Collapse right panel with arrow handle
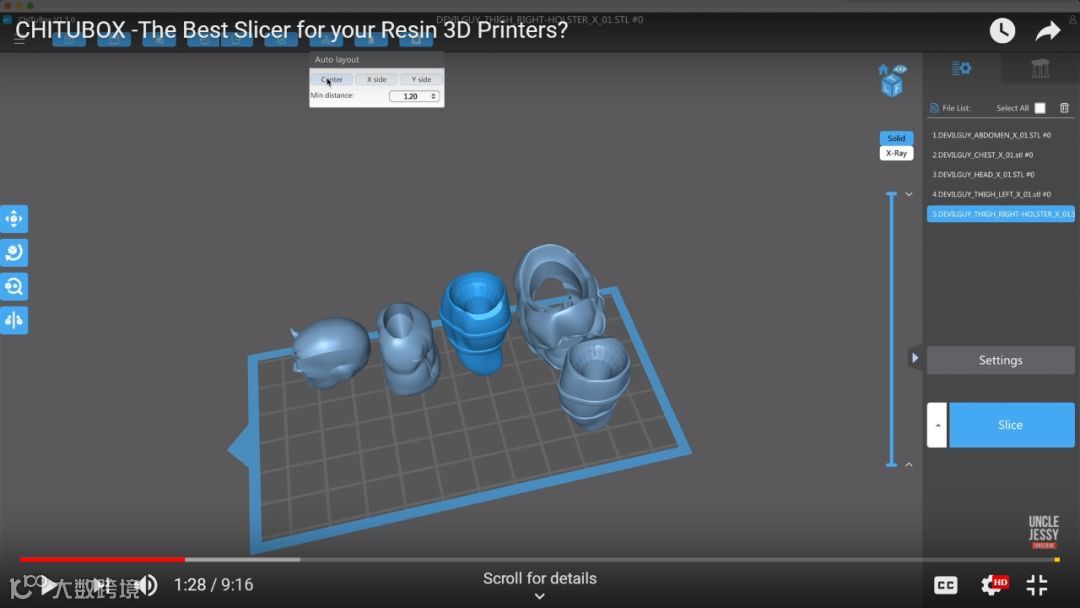This screenshot has height=608, width=1080. 915,358
